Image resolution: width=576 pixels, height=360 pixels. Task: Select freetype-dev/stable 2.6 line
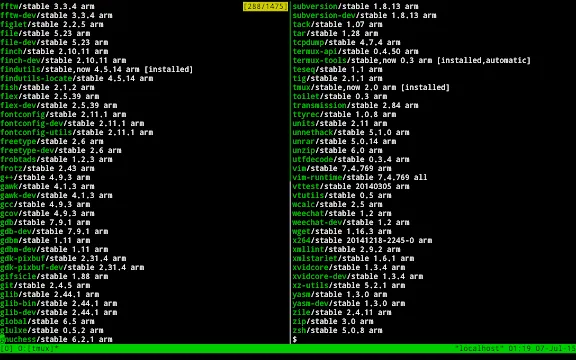pyautogui.click(x=61, y=150)
